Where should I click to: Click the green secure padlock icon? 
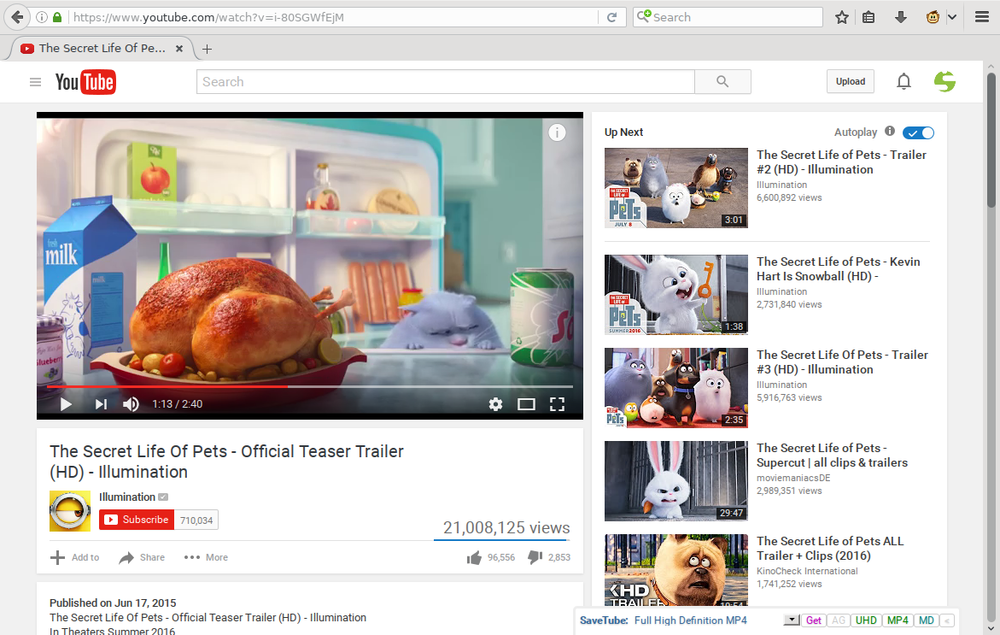tap(57, 17)
